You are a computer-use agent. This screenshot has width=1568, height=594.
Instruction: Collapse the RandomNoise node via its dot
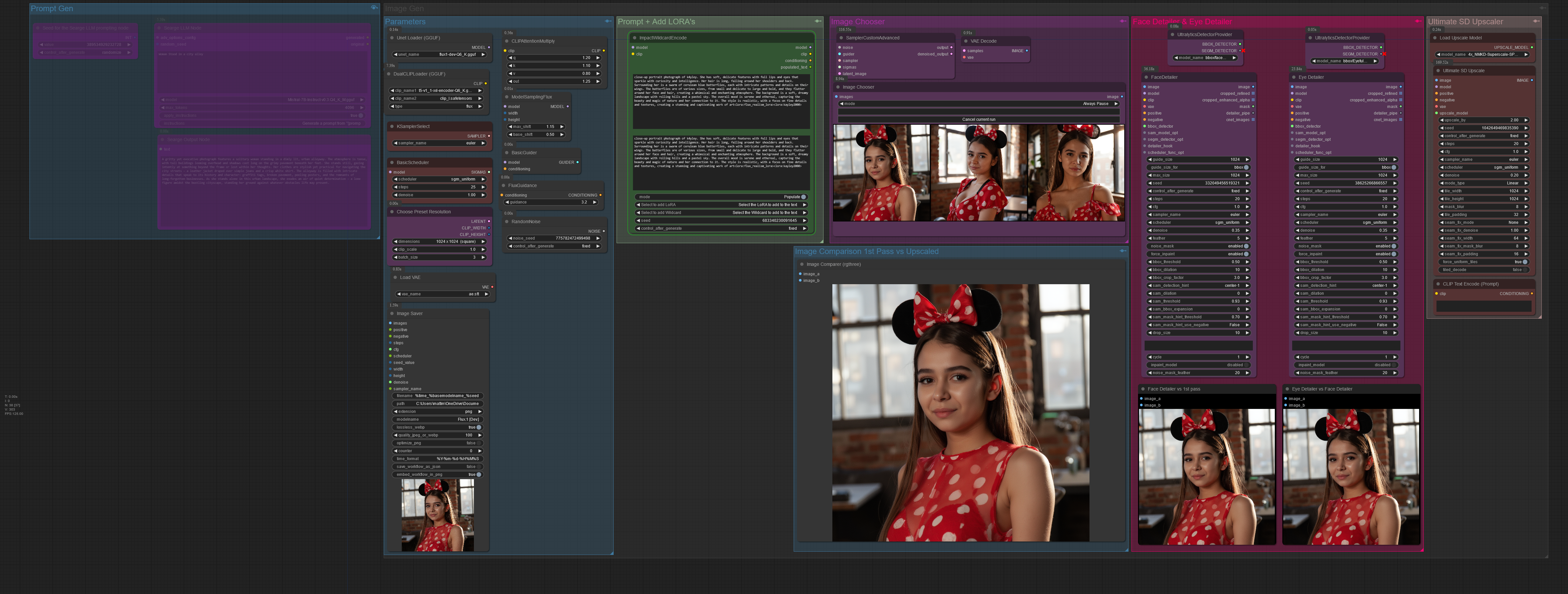click(506, 222)
